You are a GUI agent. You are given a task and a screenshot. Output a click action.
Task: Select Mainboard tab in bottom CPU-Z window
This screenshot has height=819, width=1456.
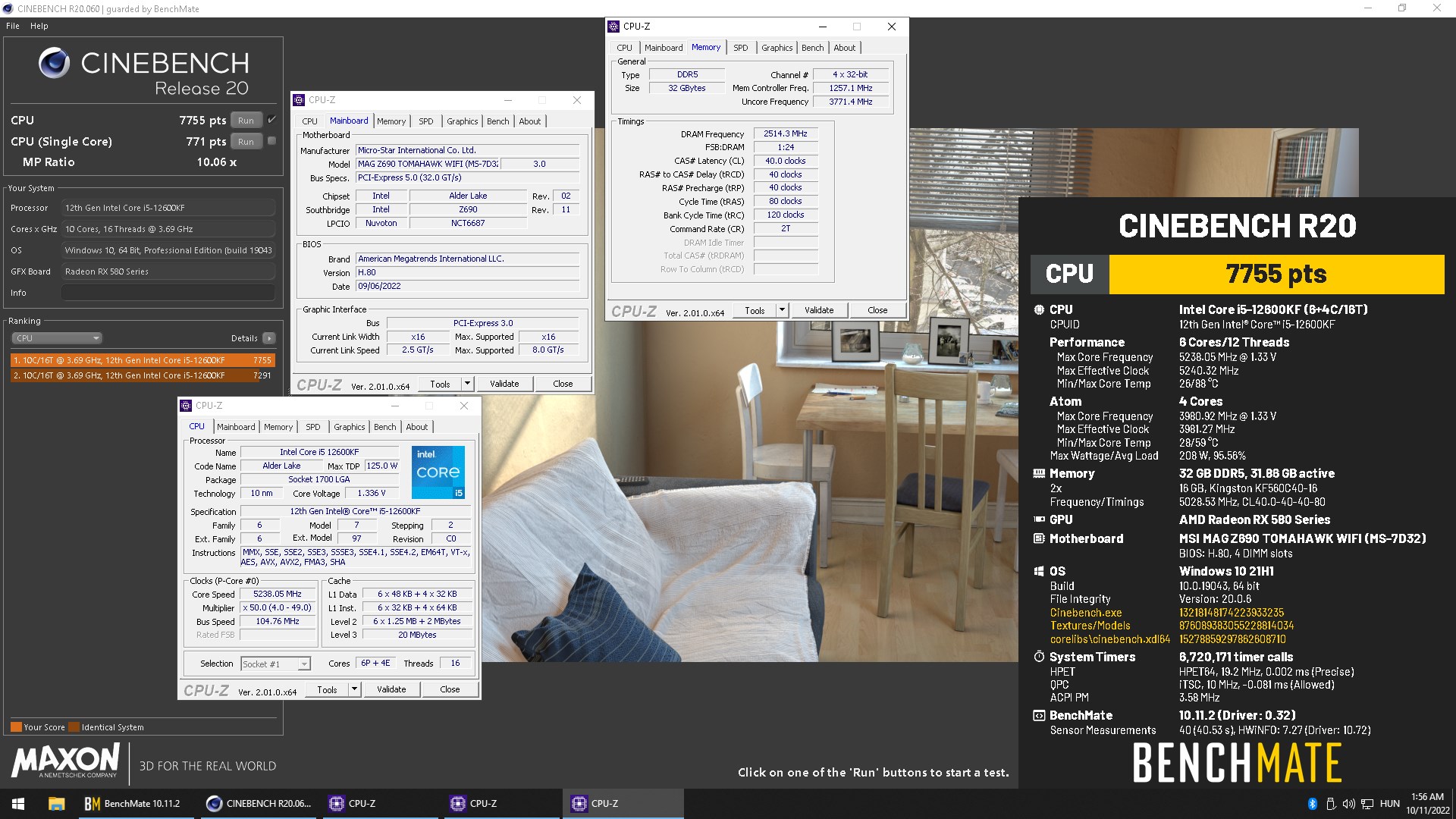pos(236,427)
